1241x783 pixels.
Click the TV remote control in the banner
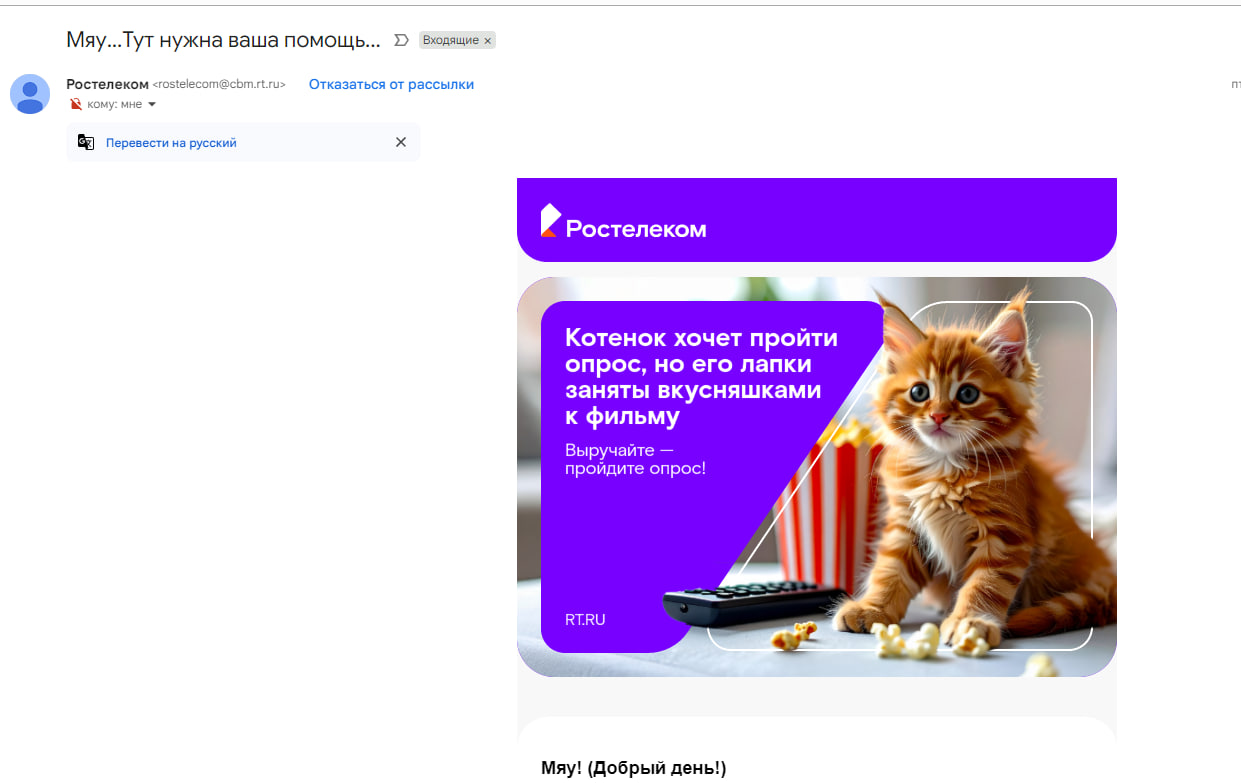tap(750, 603)
